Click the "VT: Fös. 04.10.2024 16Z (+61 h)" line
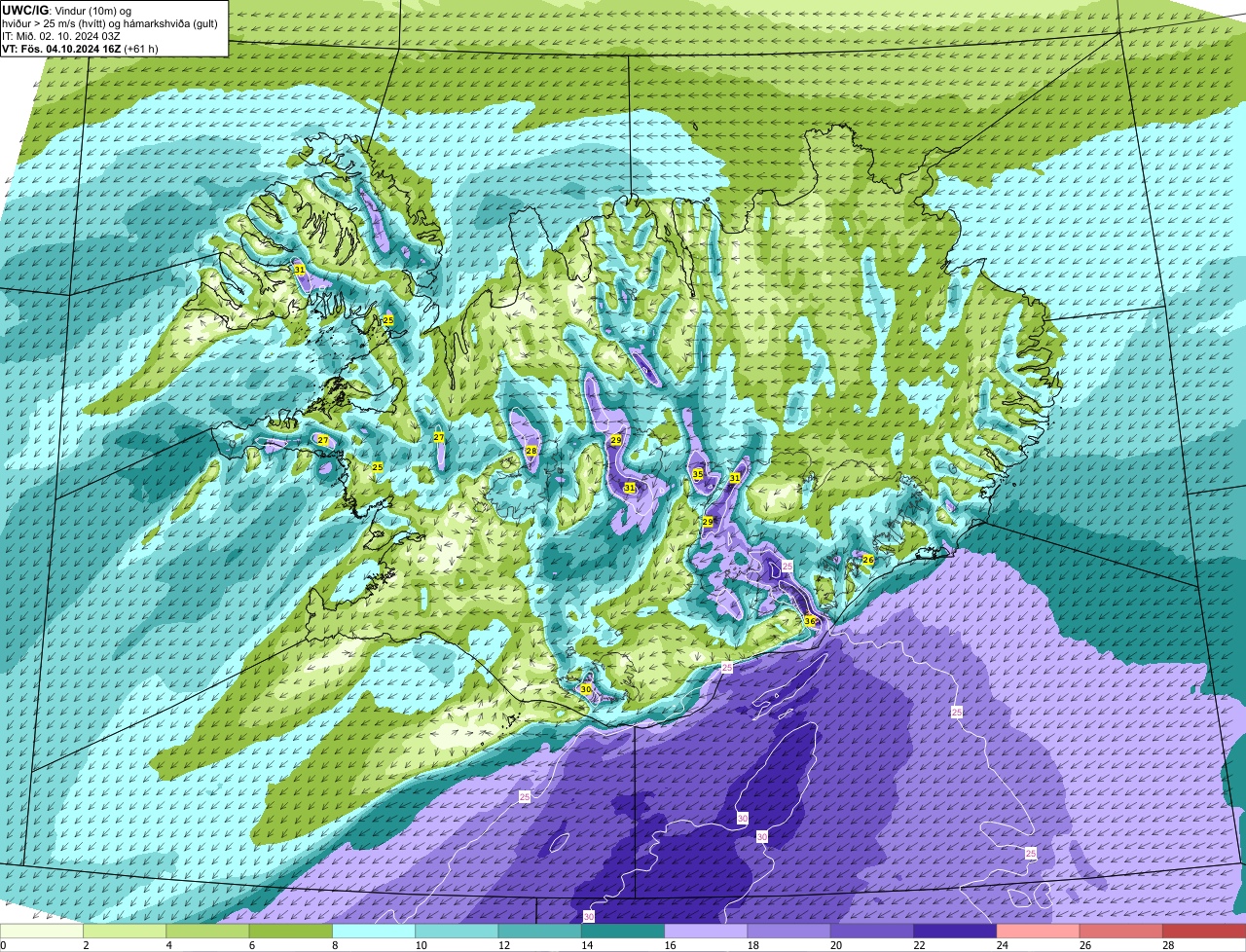Viewport: 1246px width, 952px height. [81, 49]
